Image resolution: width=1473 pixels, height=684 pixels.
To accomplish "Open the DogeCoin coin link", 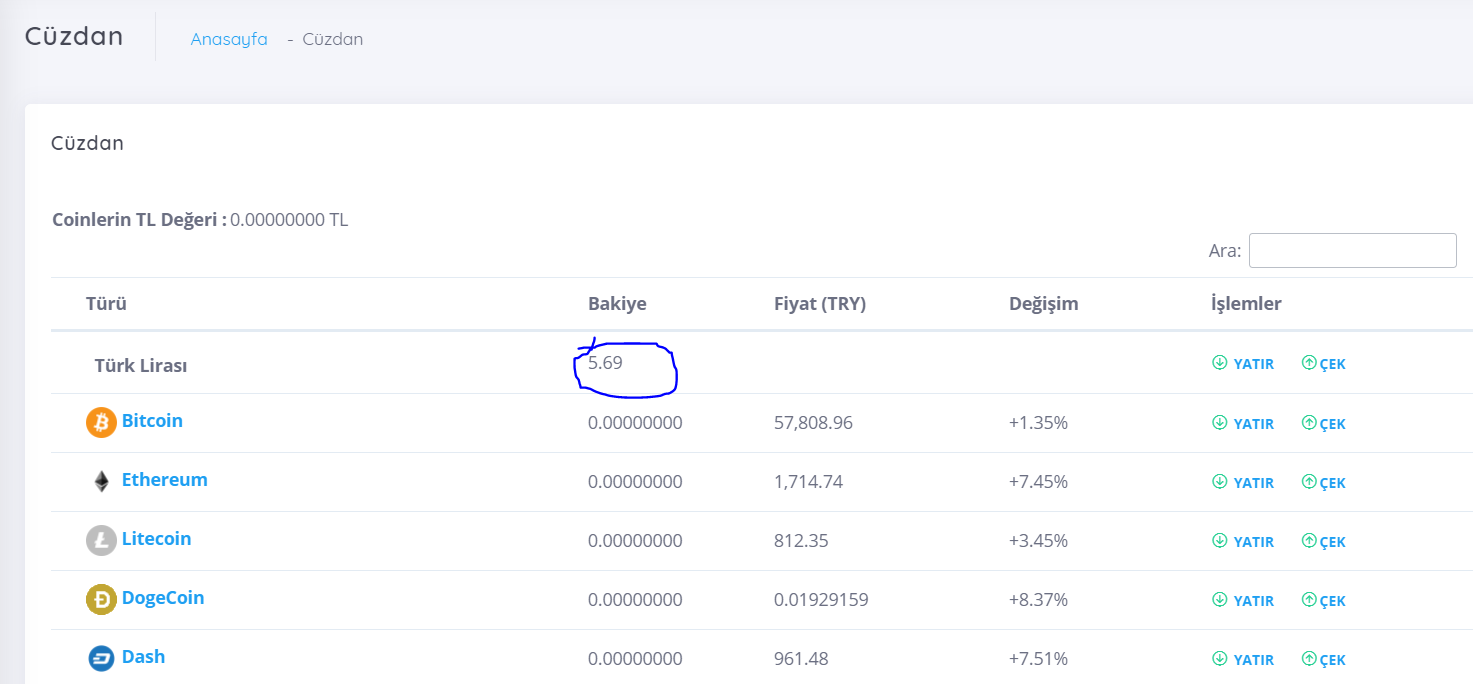I will (163, 598).
